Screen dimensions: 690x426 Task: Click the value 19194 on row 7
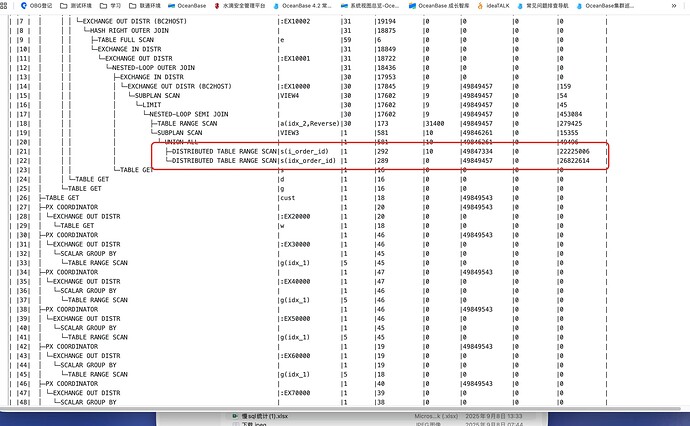[386, 21]
